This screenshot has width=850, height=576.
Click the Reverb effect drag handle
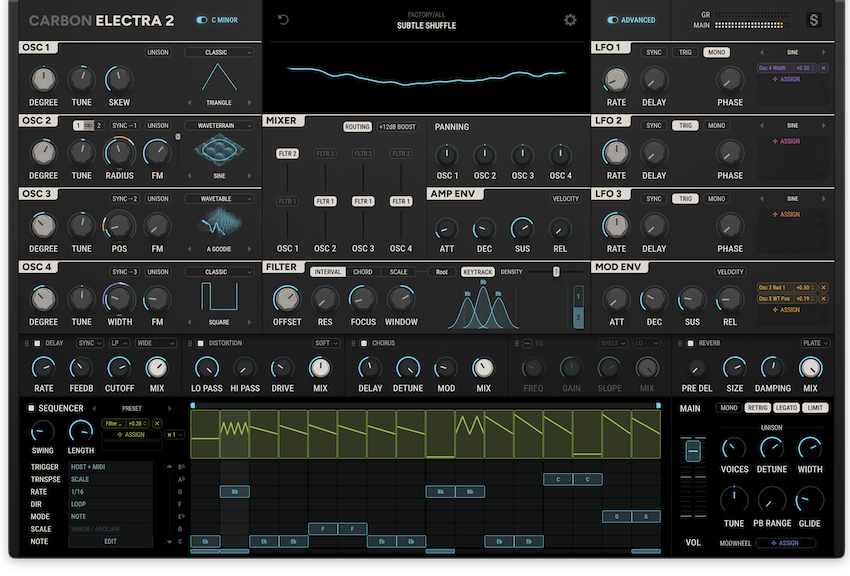point(680,344)
